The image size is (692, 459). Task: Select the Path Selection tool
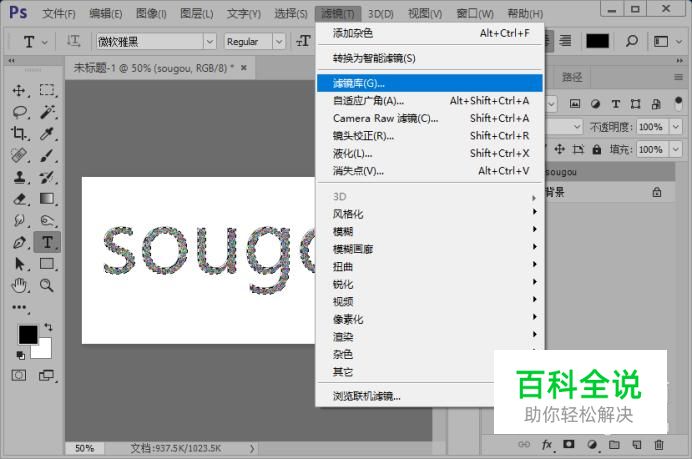[x=19, y=264]
